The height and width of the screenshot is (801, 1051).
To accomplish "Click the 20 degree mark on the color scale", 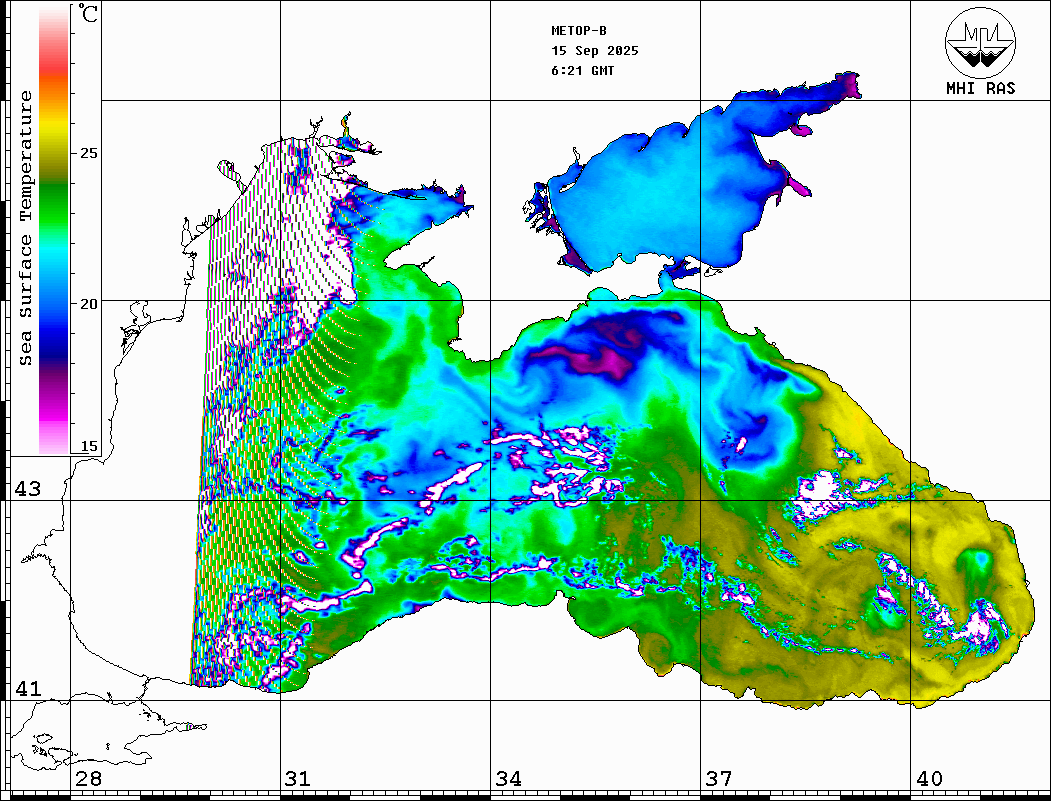I will 89,303.
